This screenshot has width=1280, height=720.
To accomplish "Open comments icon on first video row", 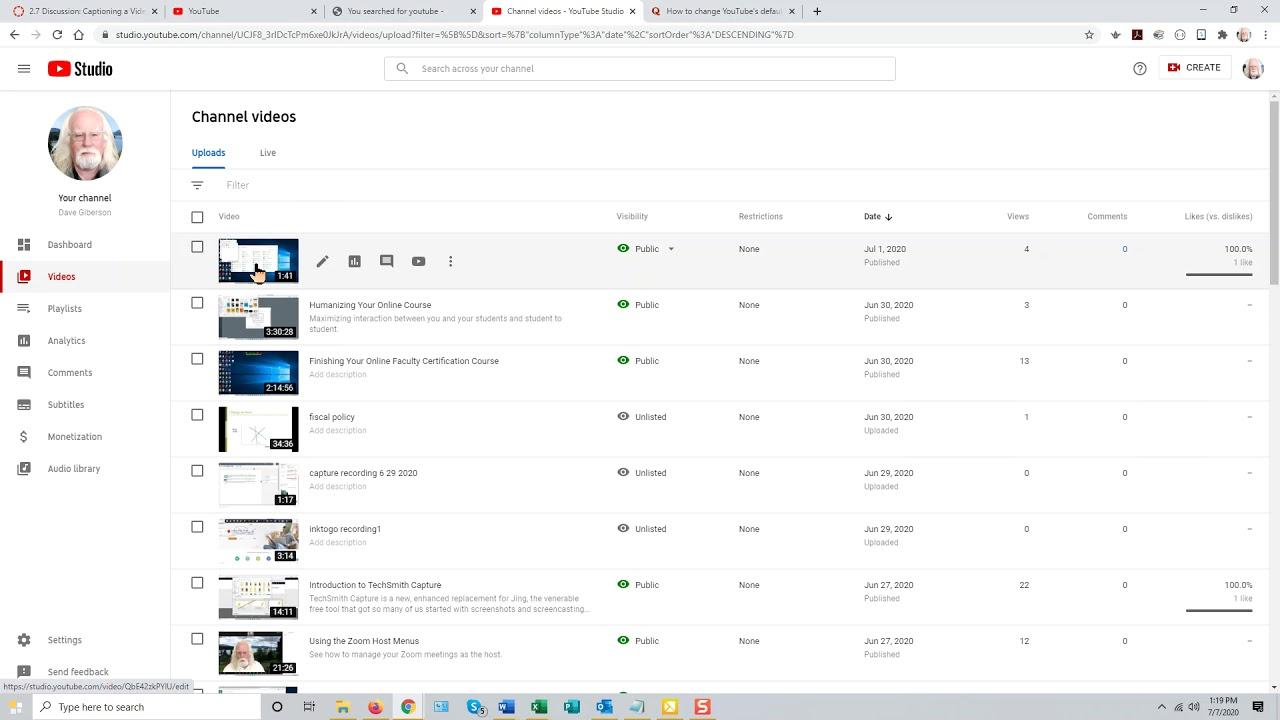I will 386,261.
